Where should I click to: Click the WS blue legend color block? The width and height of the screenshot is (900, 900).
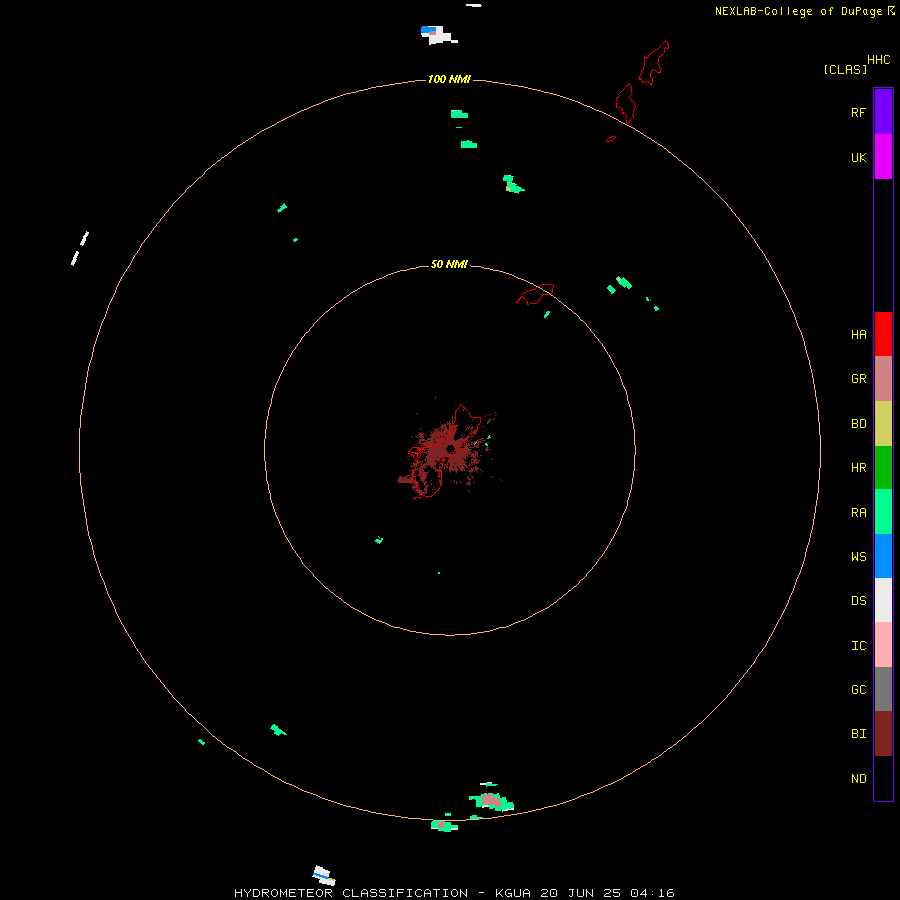883,556
